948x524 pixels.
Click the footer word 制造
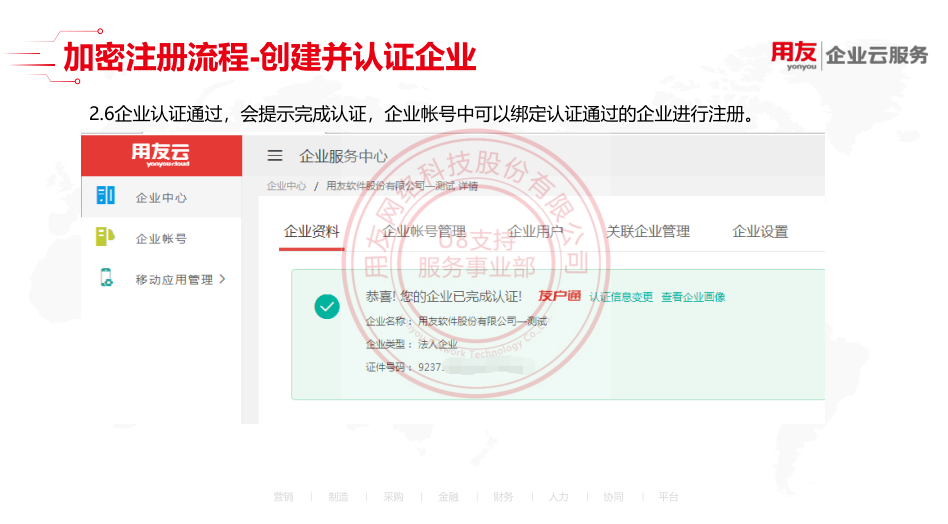tap(339, 497)
